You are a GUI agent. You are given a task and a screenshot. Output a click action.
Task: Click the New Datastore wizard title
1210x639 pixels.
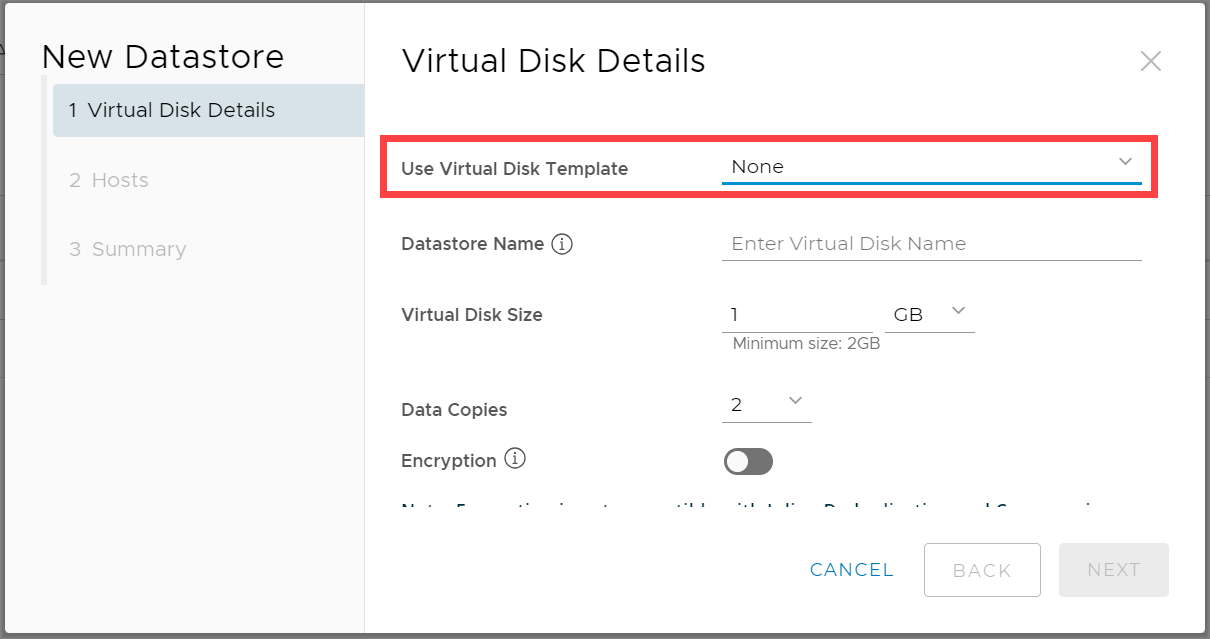coord(163,57)
